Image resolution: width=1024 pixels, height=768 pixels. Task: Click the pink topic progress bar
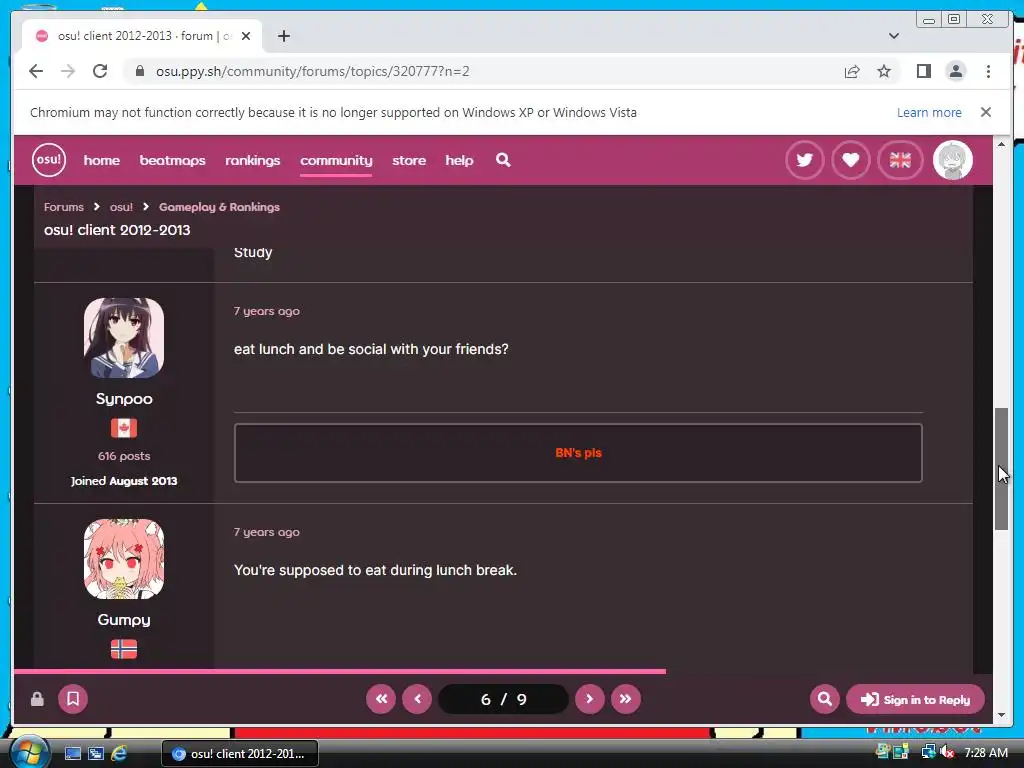pyautogui.click(x=340, y=671)
